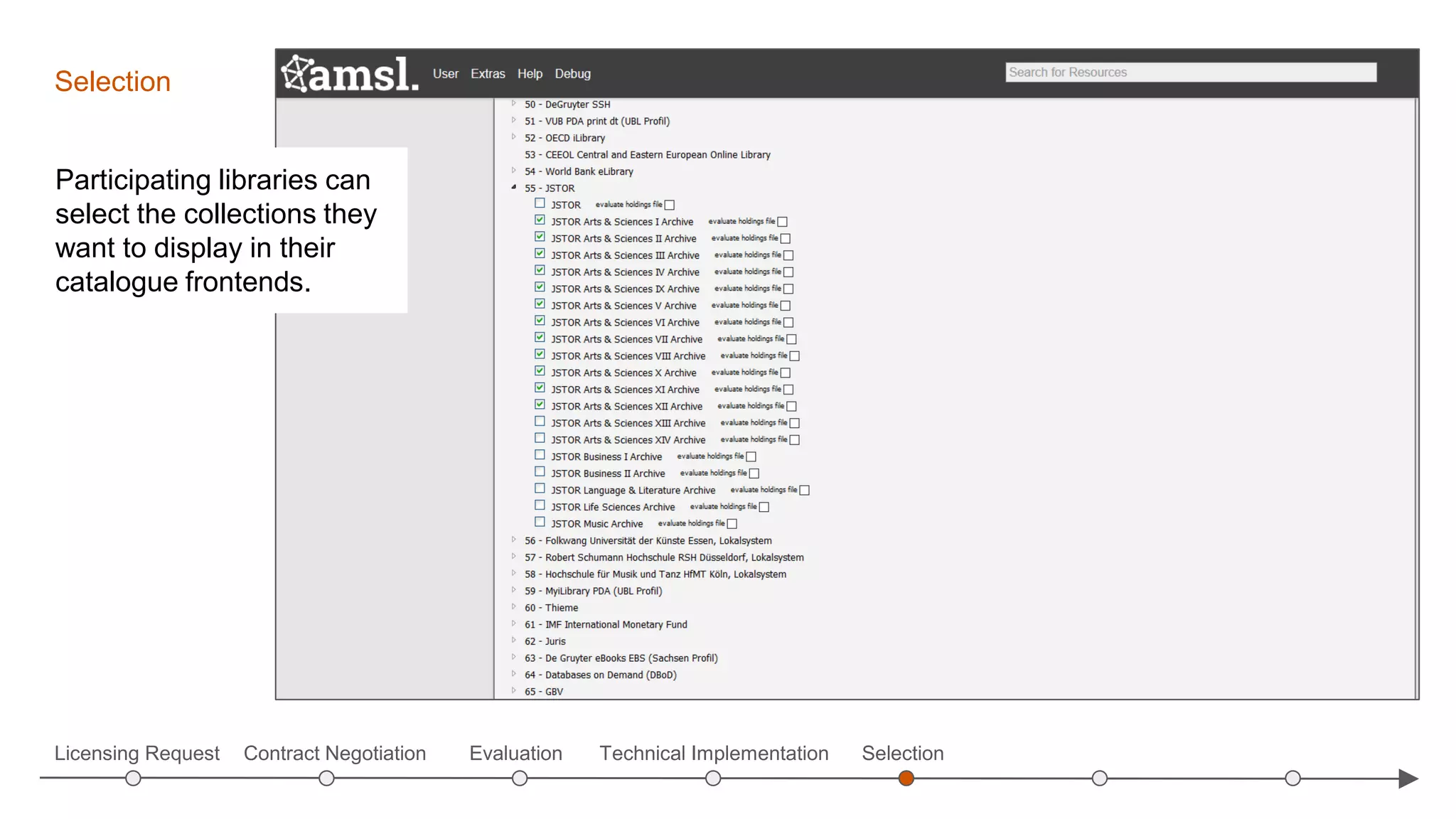Select 53 - CEEOL Central and Eastern European row

pos(647,154)
